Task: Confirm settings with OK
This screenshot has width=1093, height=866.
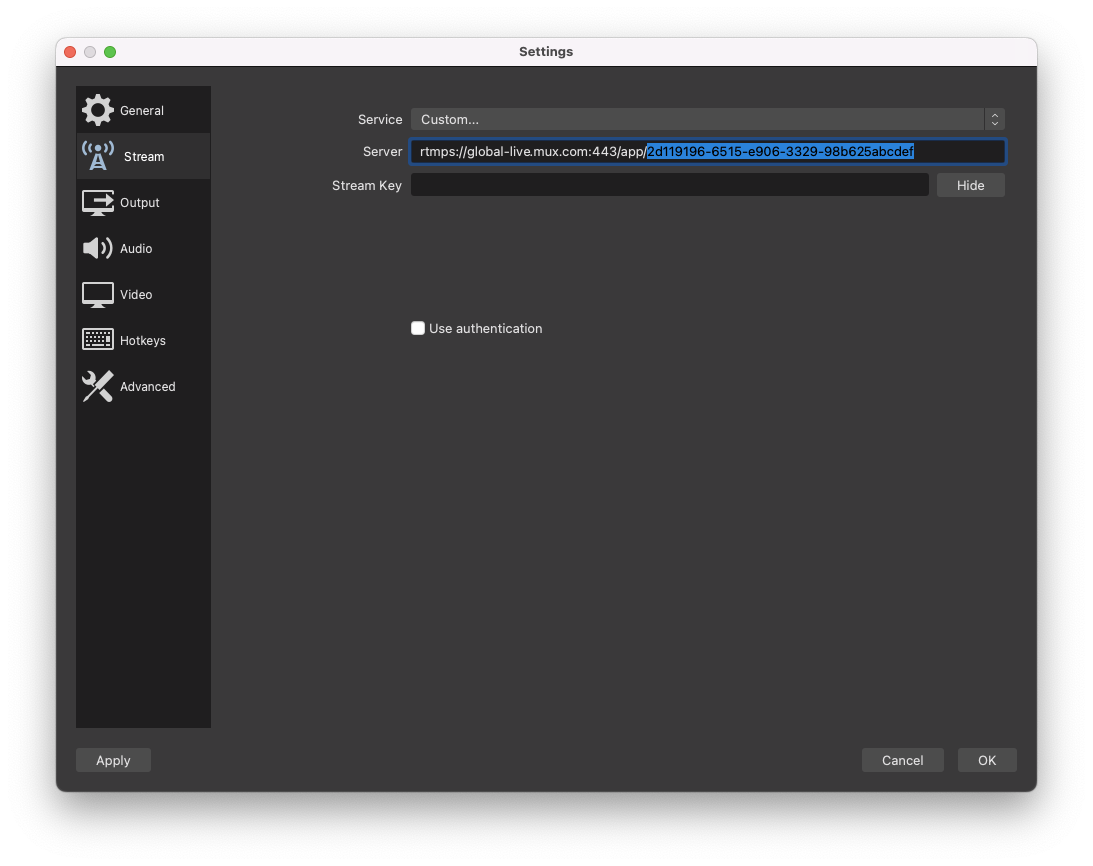Action: [x=987, y=760]
